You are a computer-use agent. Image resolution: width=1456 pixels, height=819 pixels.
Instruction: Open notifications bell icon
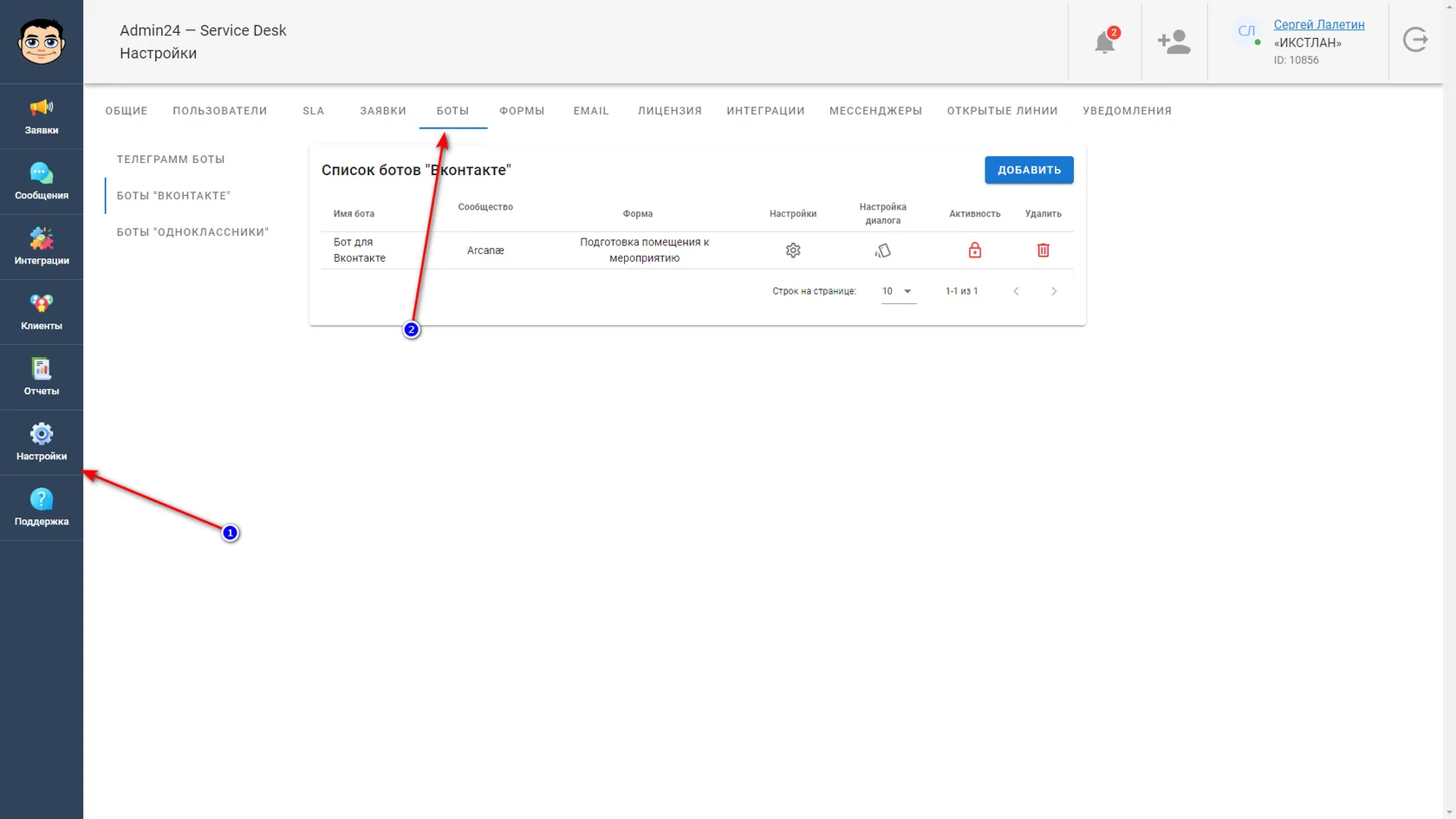(1105, 42)
